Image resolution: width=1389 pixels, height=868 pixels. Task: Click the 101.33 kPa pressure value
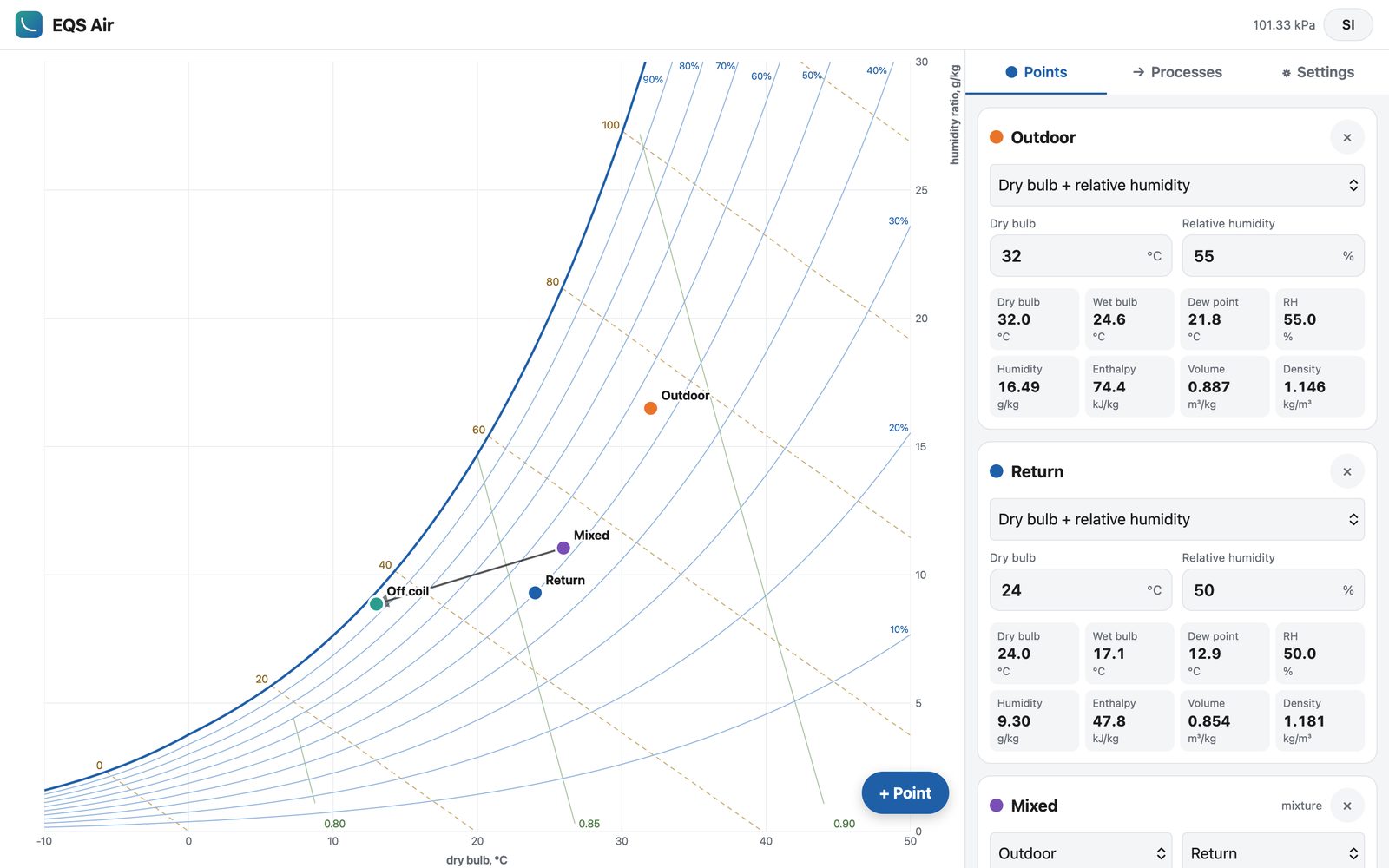1283,25
